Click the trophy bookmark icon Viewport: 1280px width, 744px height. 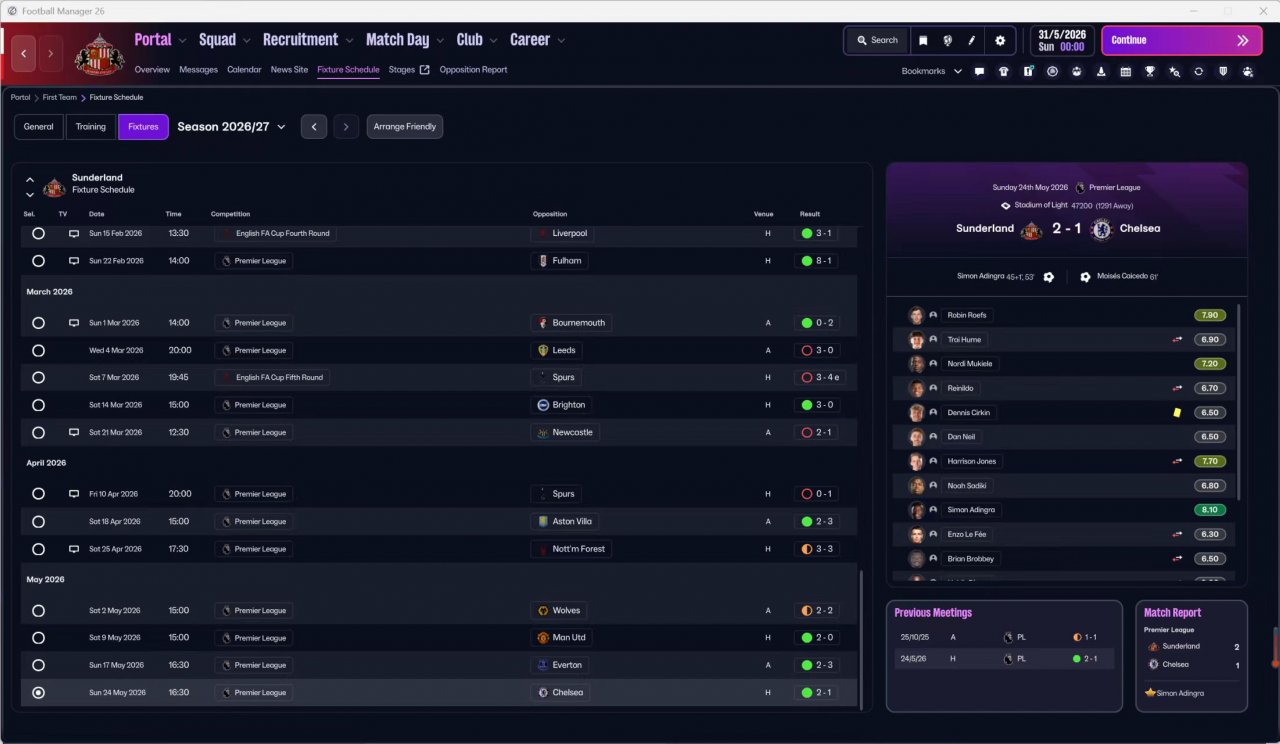(x=1150, y=71)
